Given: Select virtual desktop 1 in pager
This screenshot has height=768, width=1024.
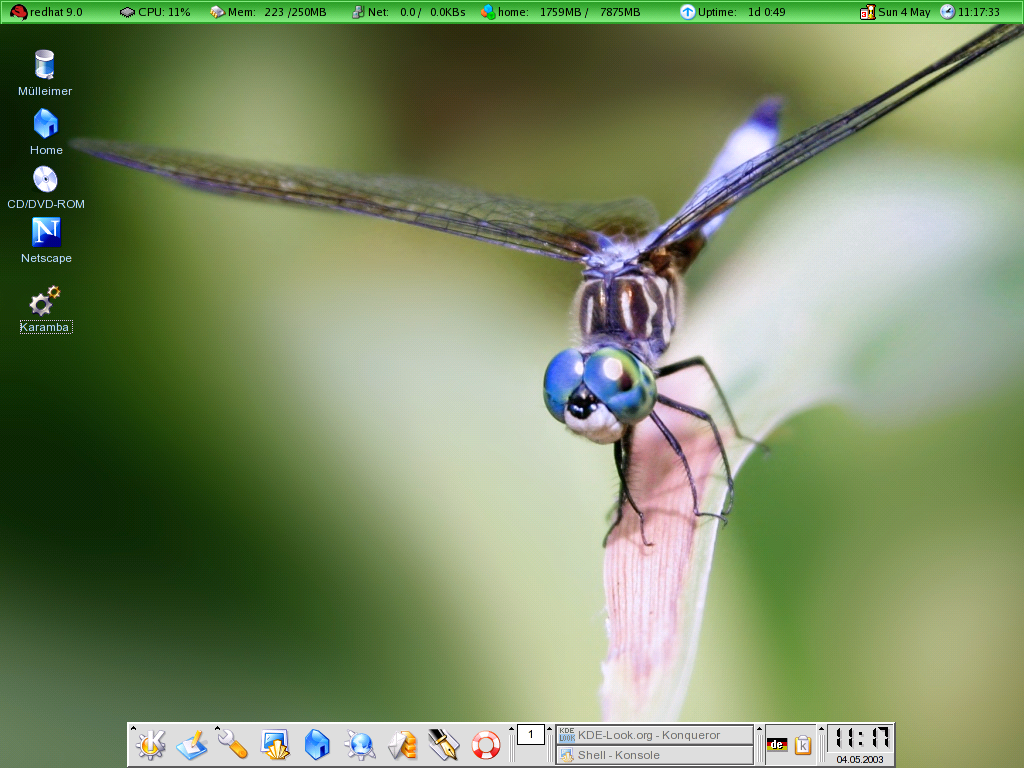Looking at the screenshot, I should tap(530, 735).
